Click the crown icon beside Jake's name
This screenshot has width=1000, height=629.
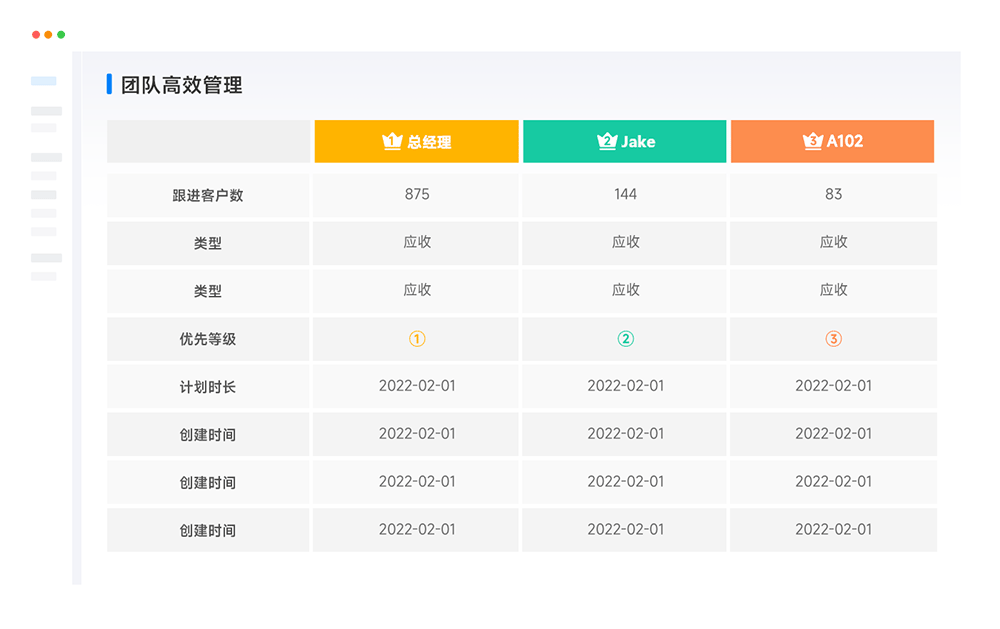[x=607, y=141]
